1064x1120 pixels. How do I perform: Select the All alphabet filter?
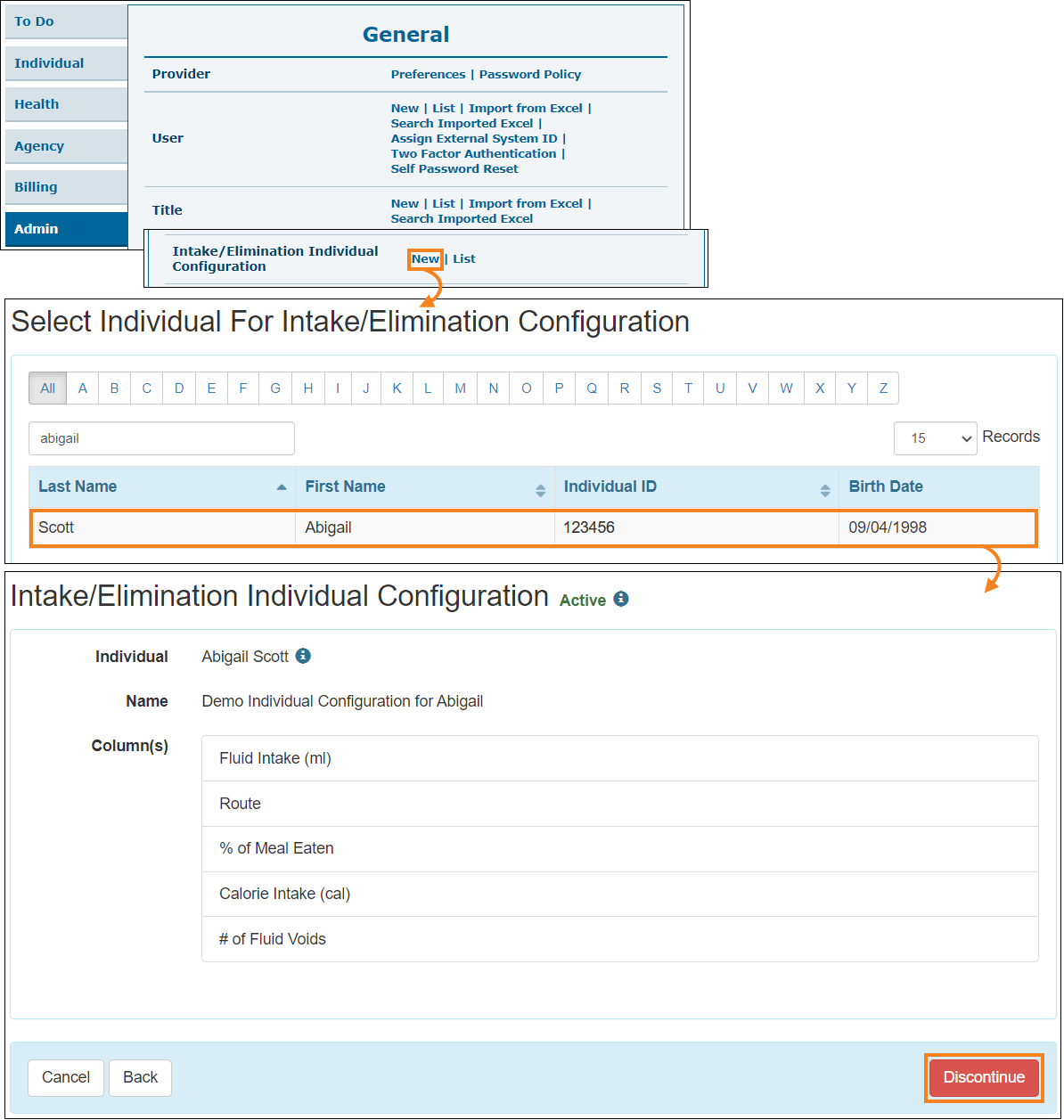click(x=48, y=388)
